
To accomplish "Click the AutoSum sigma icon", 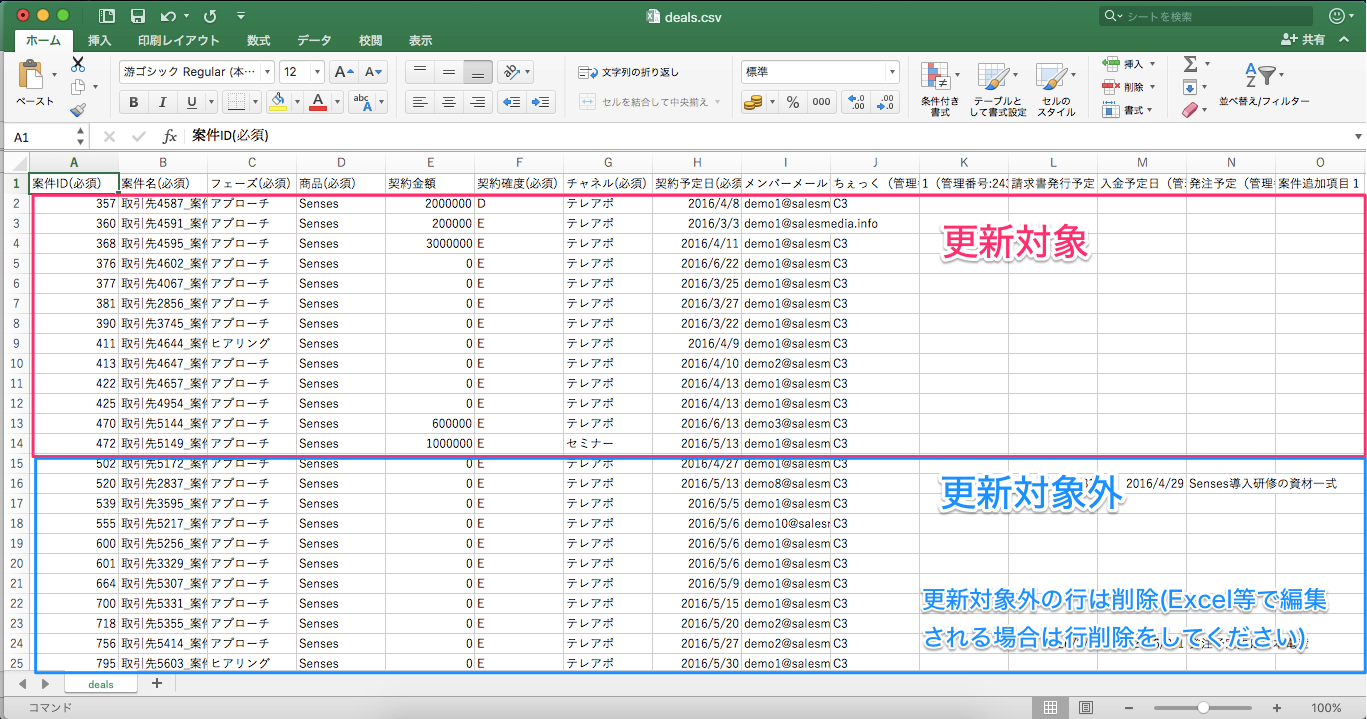I will click(x=1190, y=64).
